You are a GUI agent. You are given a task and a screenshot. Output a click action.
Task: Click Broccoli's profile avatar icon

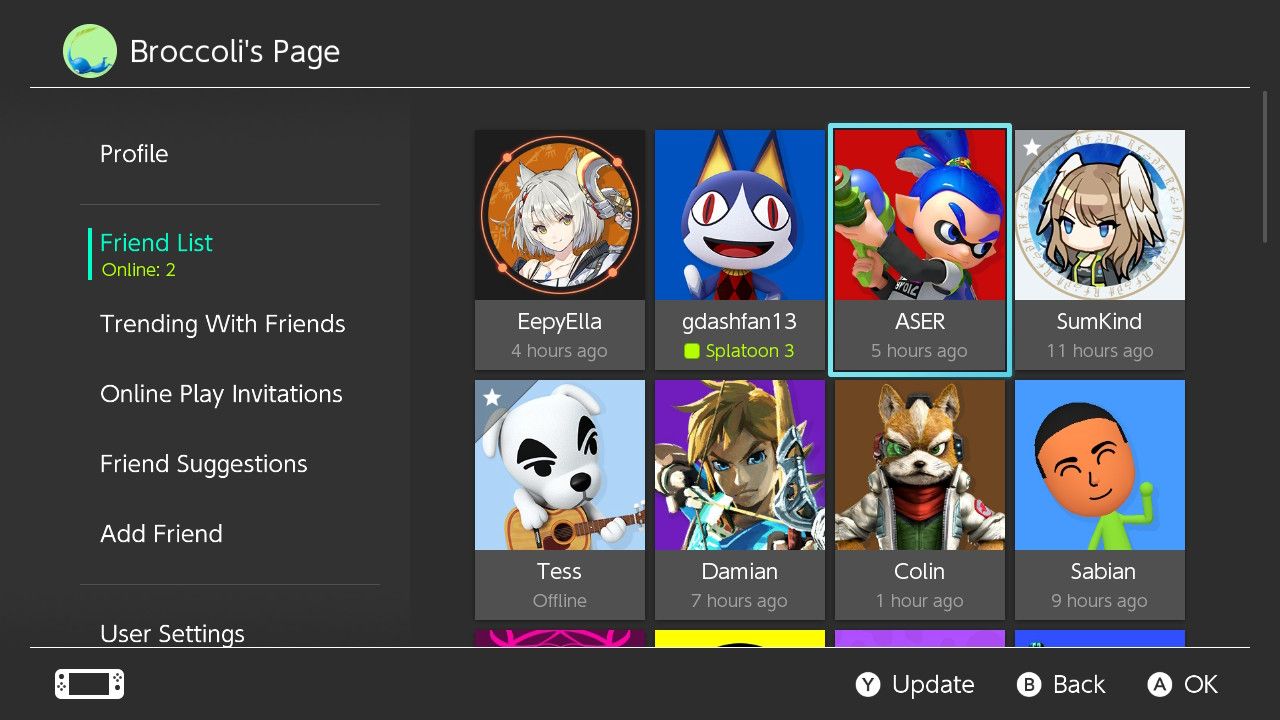click(89, 52)
